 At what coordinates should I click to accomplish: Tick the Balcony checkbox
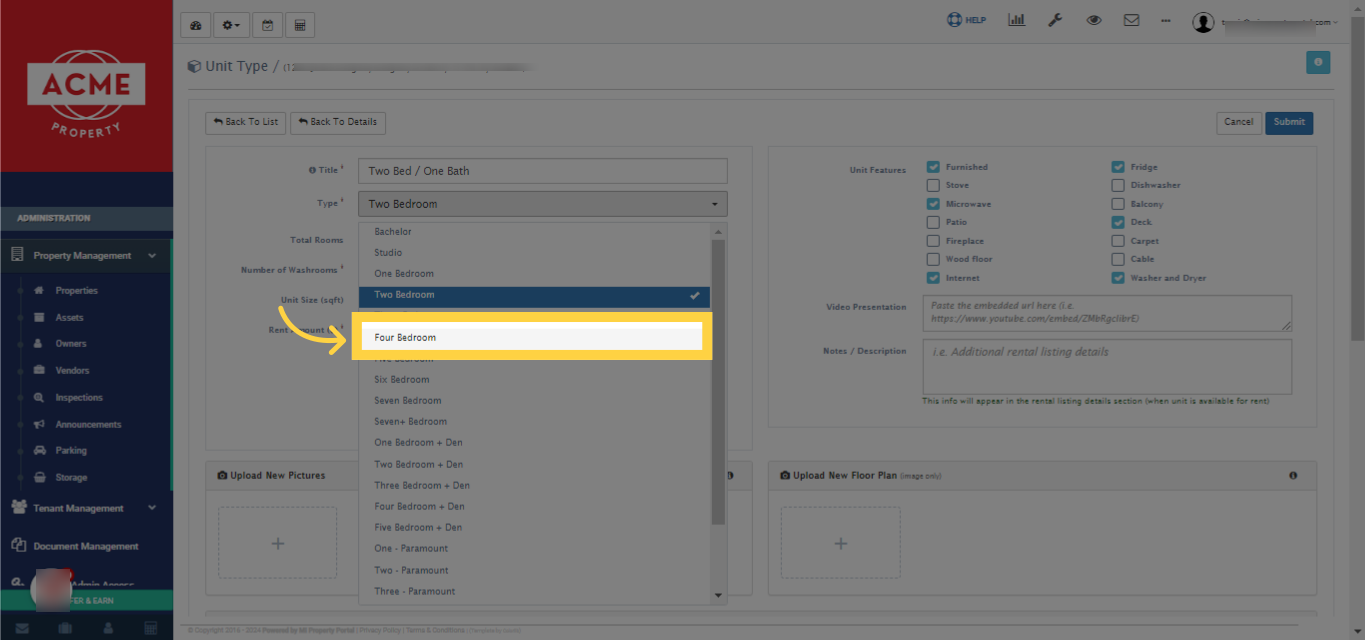point(1118,204)
